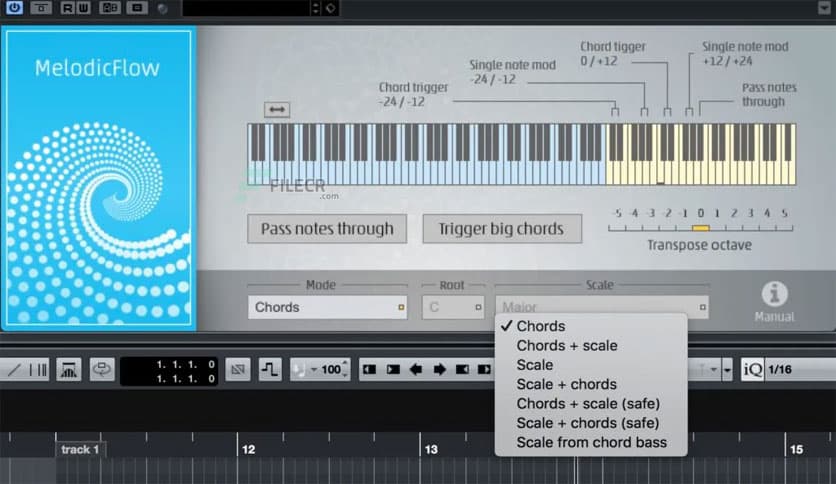Toggle the loop cycle icon
This screenshot has width=836, height=484.
click(102, 369)
